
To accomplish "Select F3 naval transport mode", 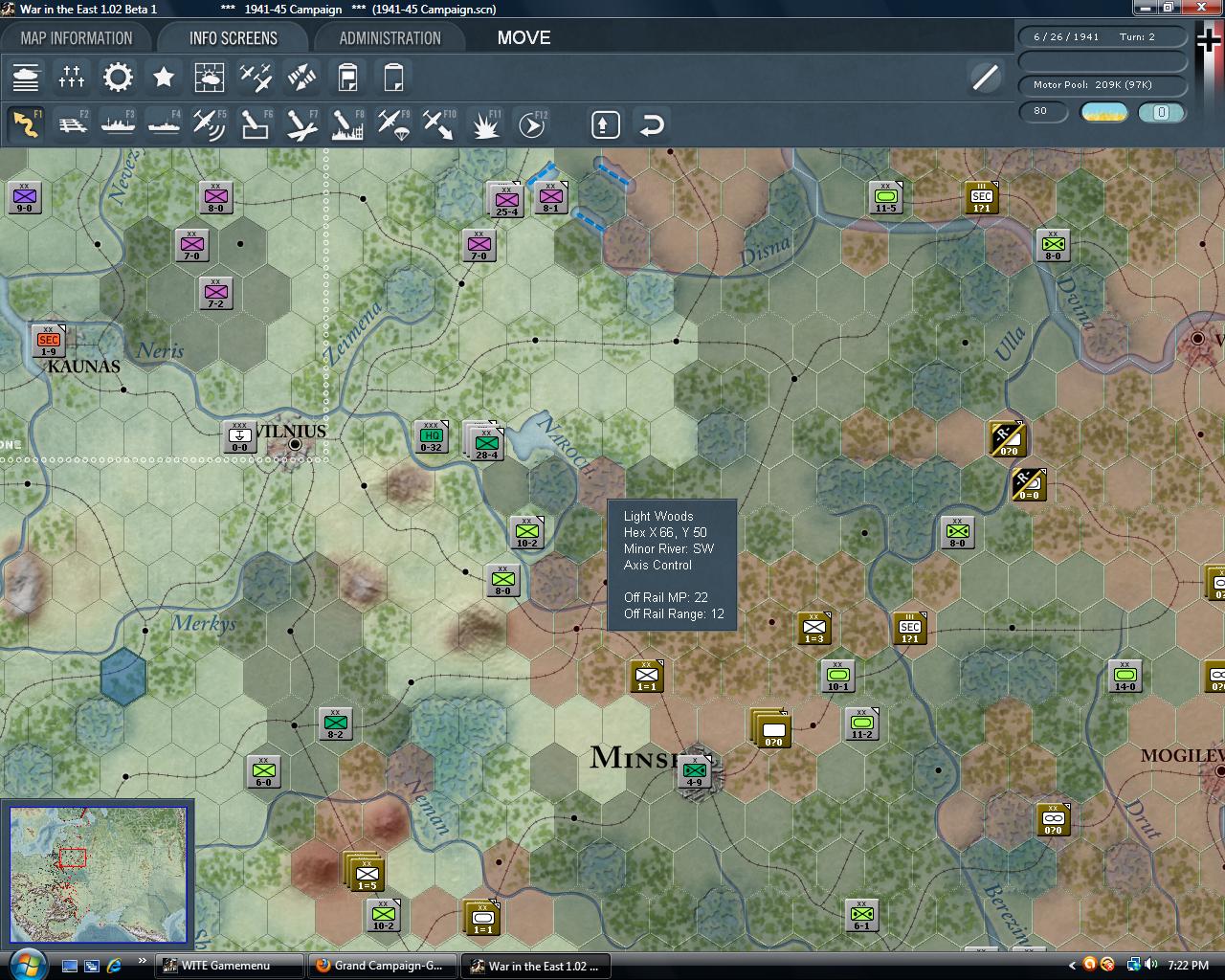I will [118, 124].
